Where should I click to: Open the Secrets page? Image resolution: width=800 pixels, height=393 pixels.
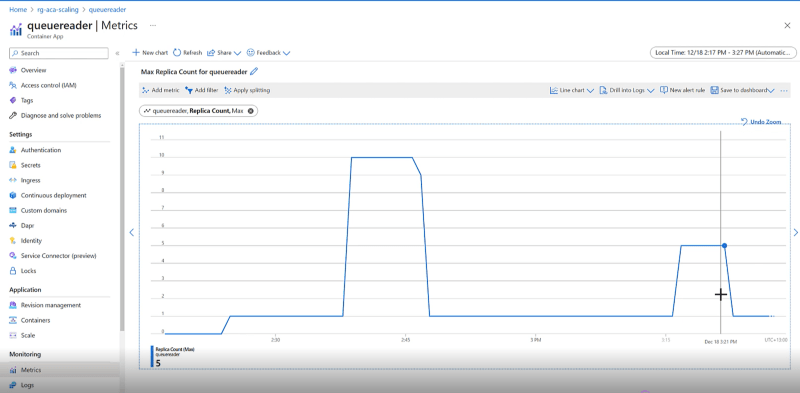(x=31, y=165)
